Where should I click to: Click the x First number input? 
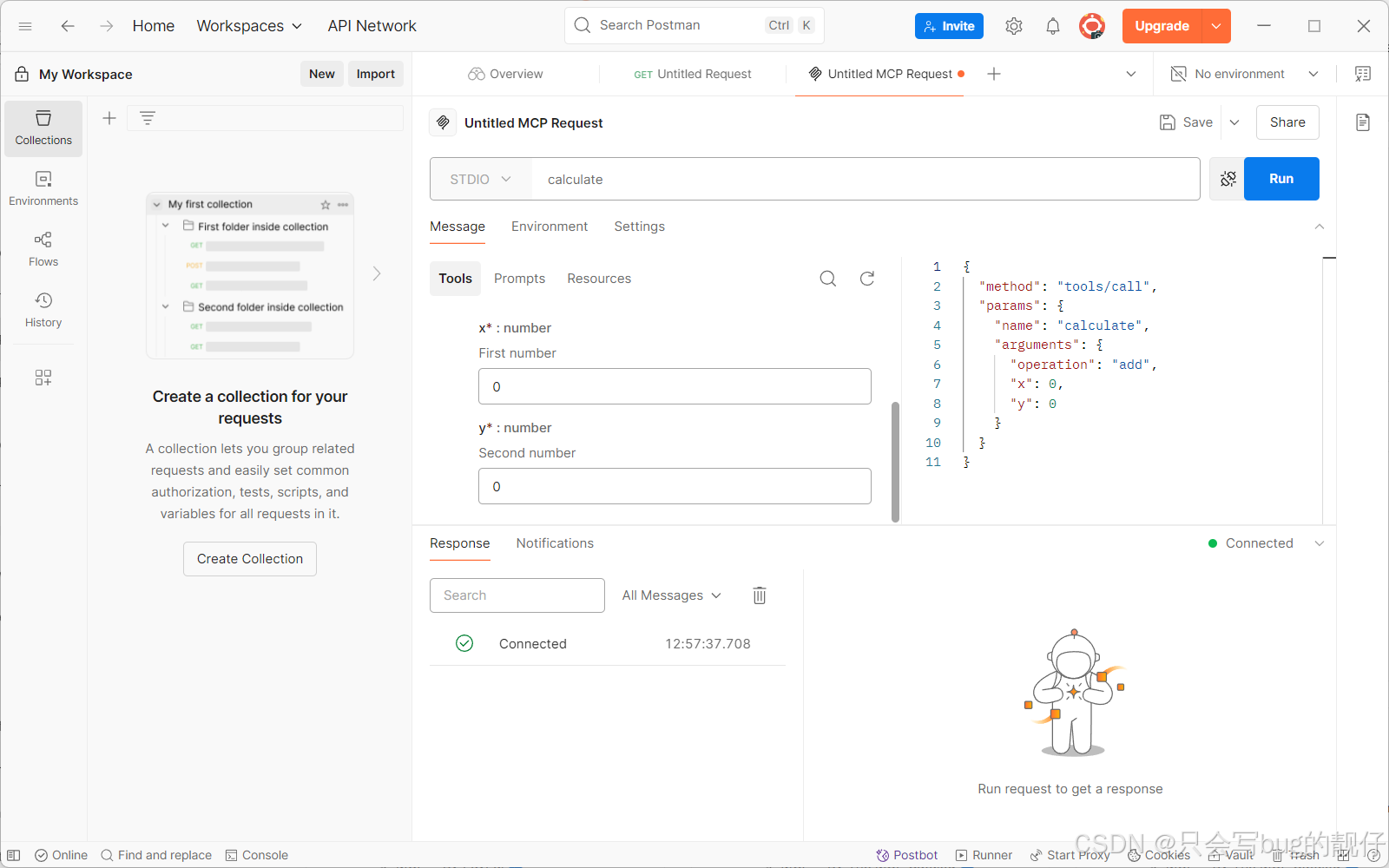675,386
